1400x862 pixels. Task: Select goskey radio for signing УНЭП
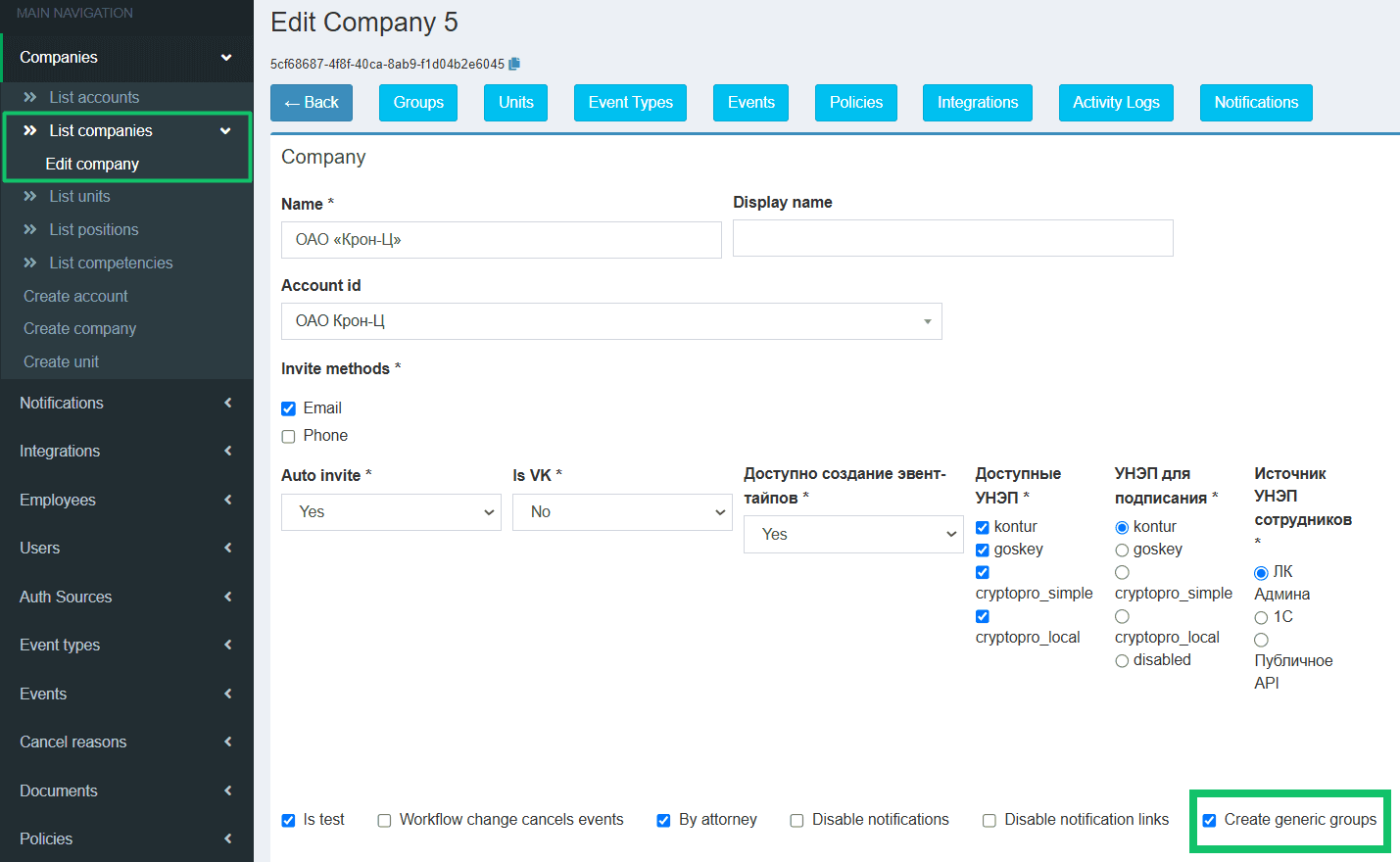pos(1122,551)
